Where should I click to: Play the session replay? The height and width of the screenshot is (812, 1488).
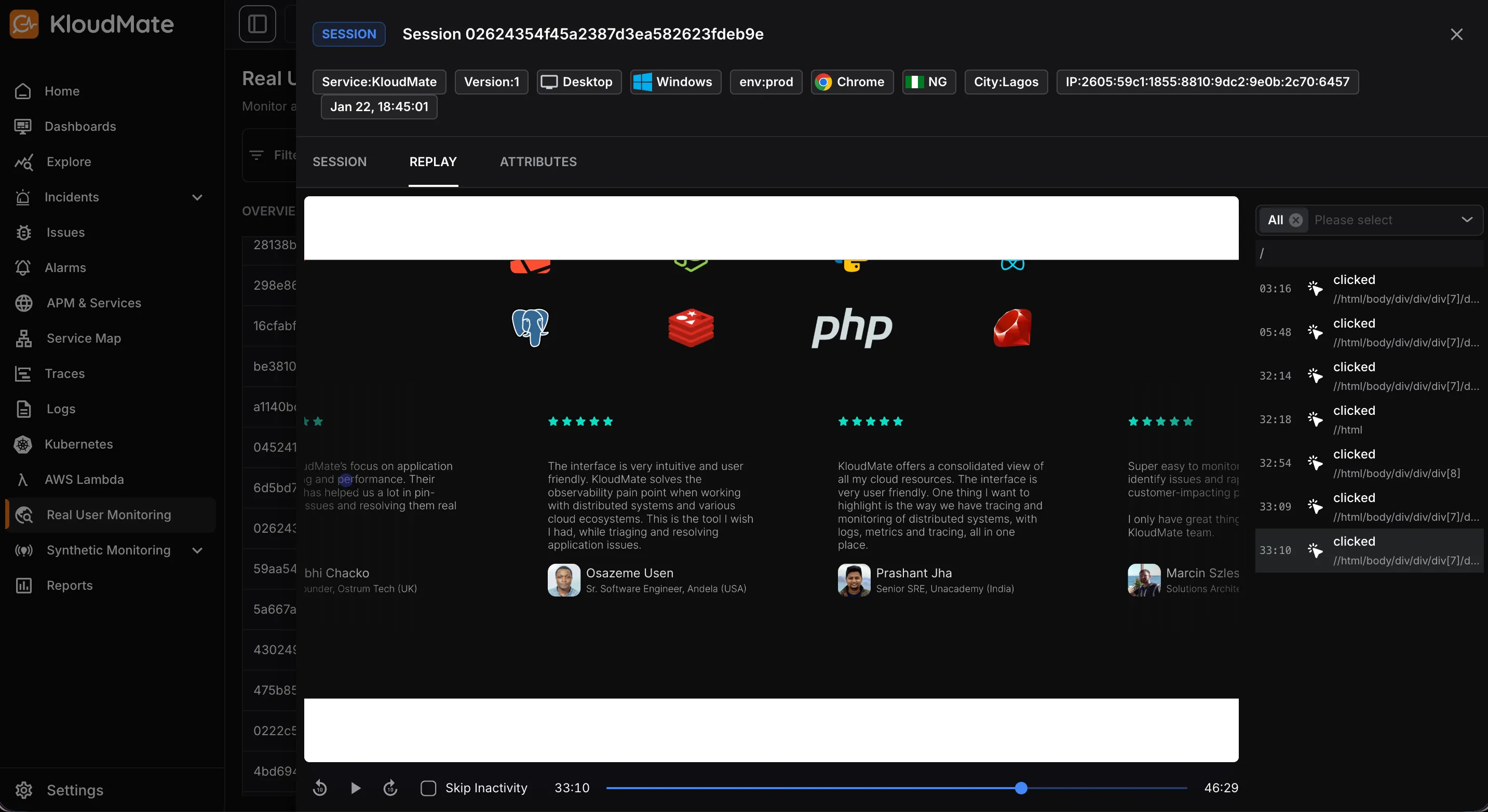[x=355, y=788]
